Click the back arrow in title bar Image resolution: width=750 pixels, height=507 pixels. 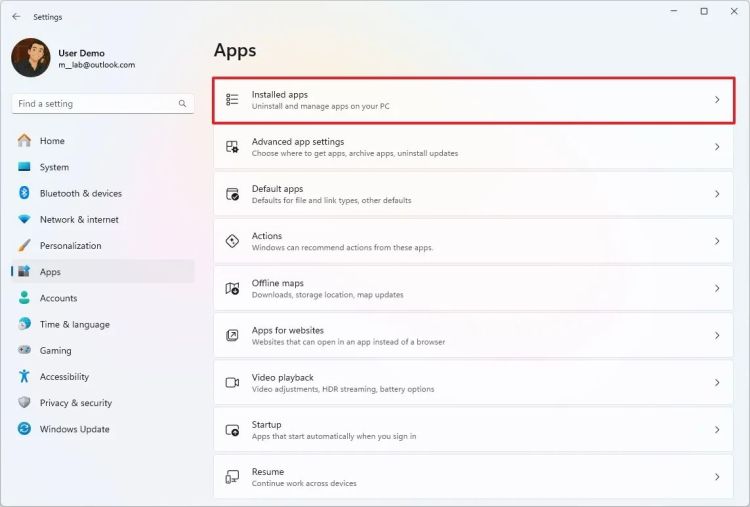point(16,17)
